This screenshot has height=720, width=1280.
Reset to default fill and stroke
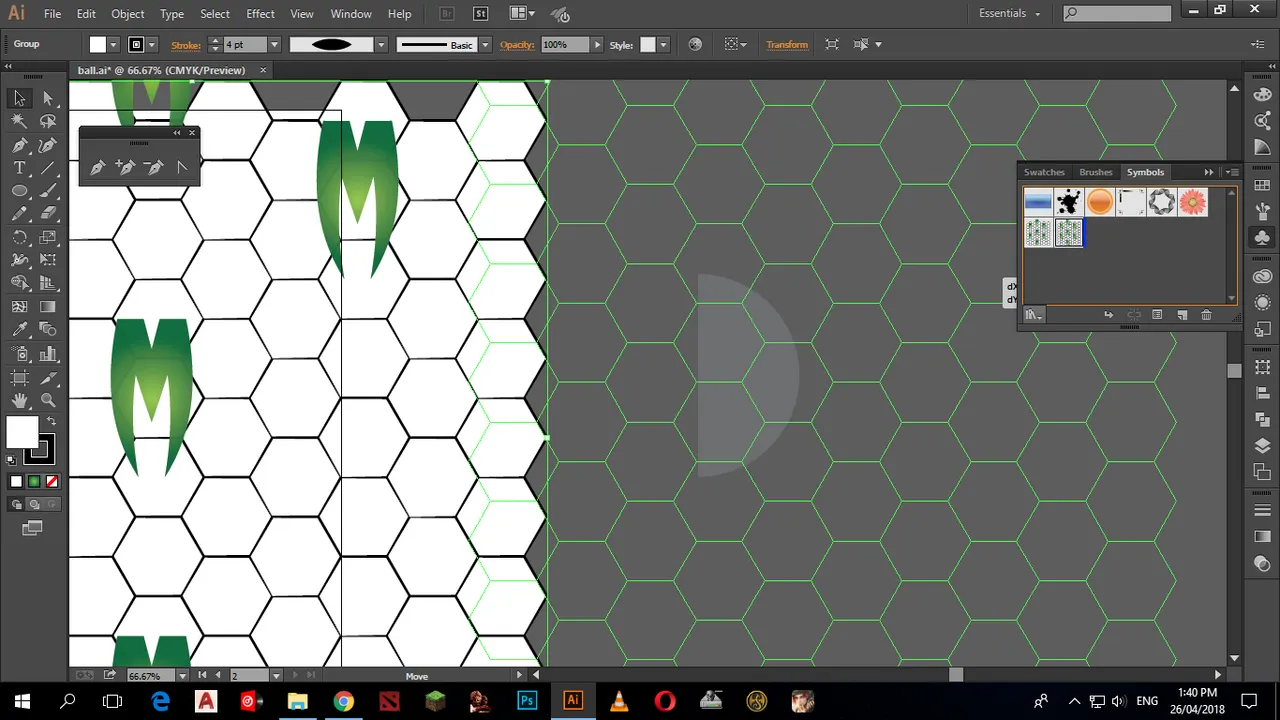click(11, 460)
